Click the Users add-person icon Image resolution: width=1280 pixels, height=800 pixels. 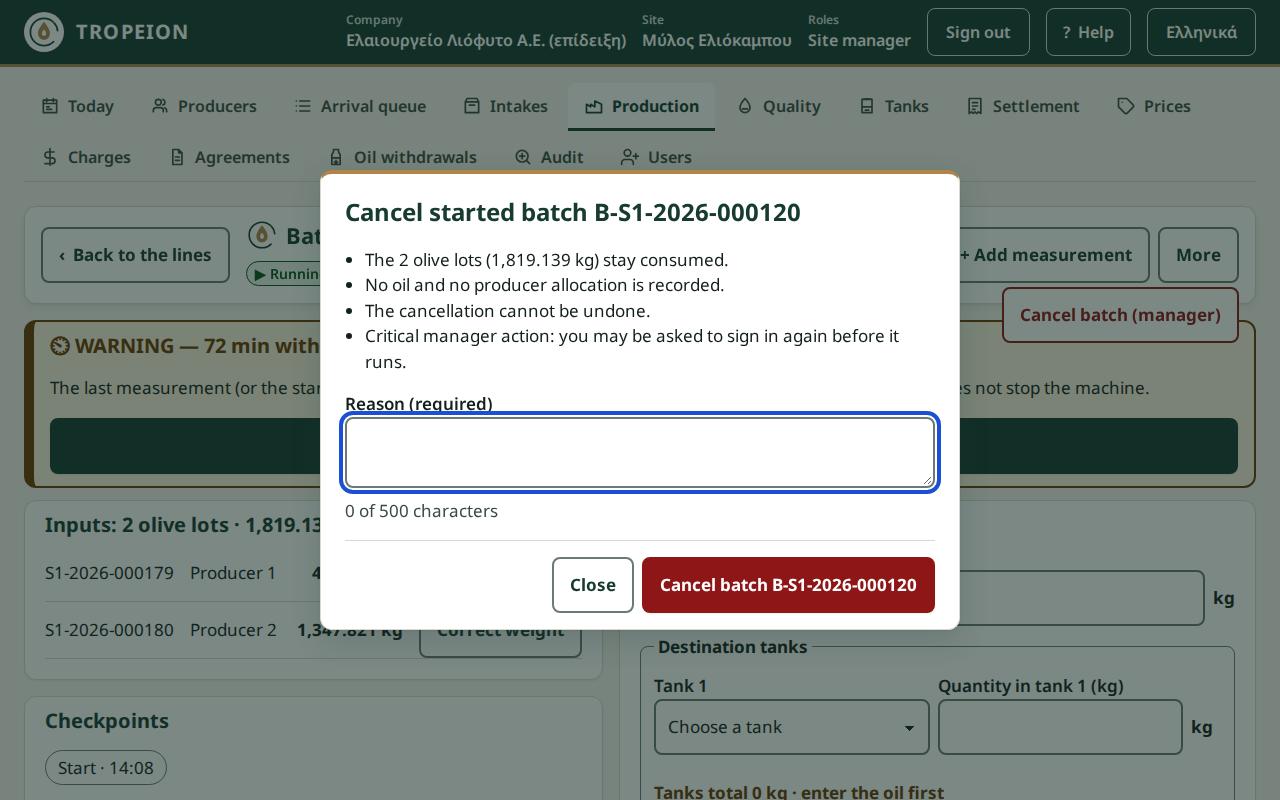[x=630, y=157]
